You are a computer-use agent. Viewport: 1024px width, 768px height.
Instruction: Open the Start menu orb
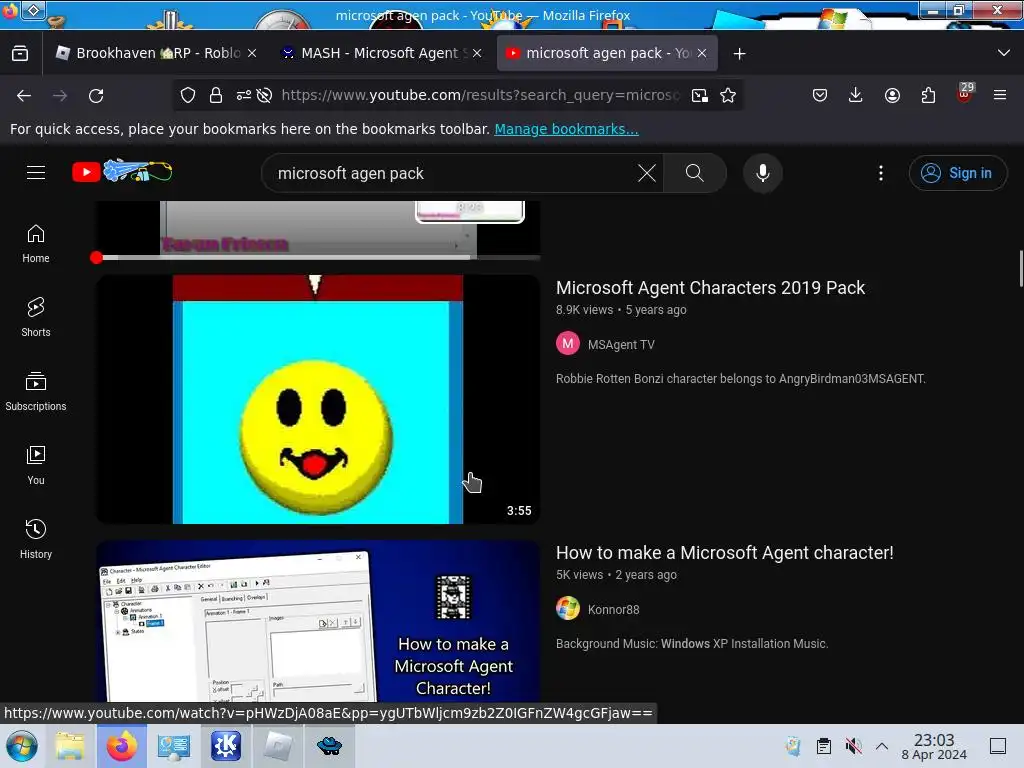[x=22, y=746]
